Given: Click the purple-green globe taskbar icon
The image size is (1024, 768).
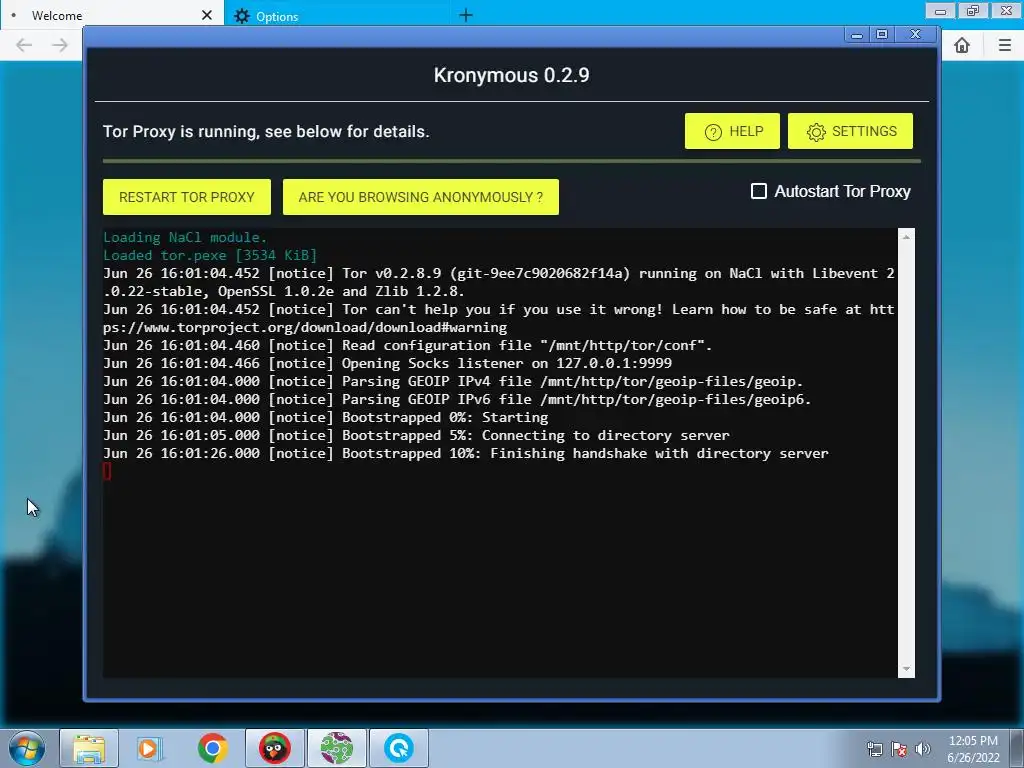Looking at the screenshot, I should [x=336, y=748].
